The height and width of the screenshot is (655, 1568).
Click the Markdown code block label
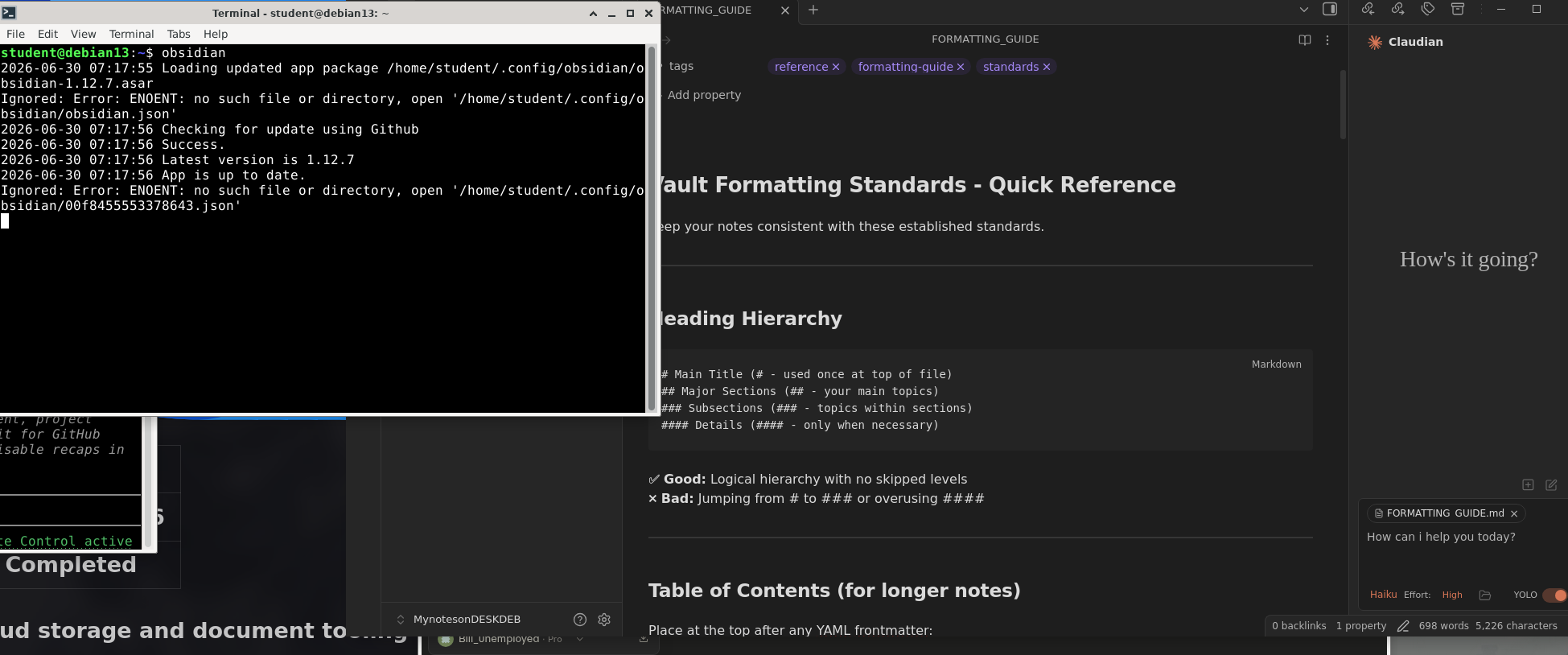(x=1276, y=365)
